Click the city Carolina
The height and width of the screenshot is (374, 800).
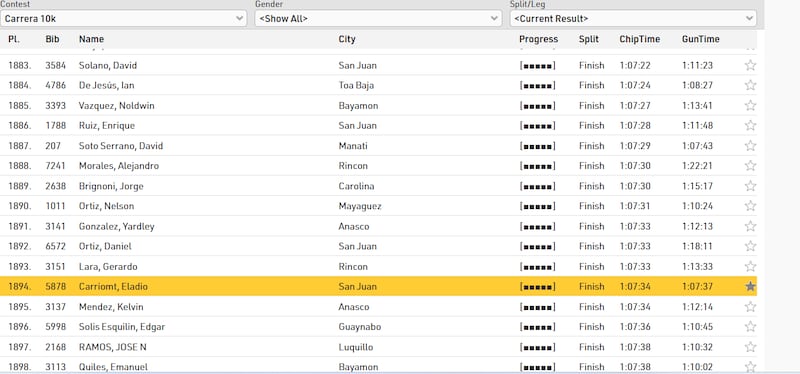click(x=356, y=186)
